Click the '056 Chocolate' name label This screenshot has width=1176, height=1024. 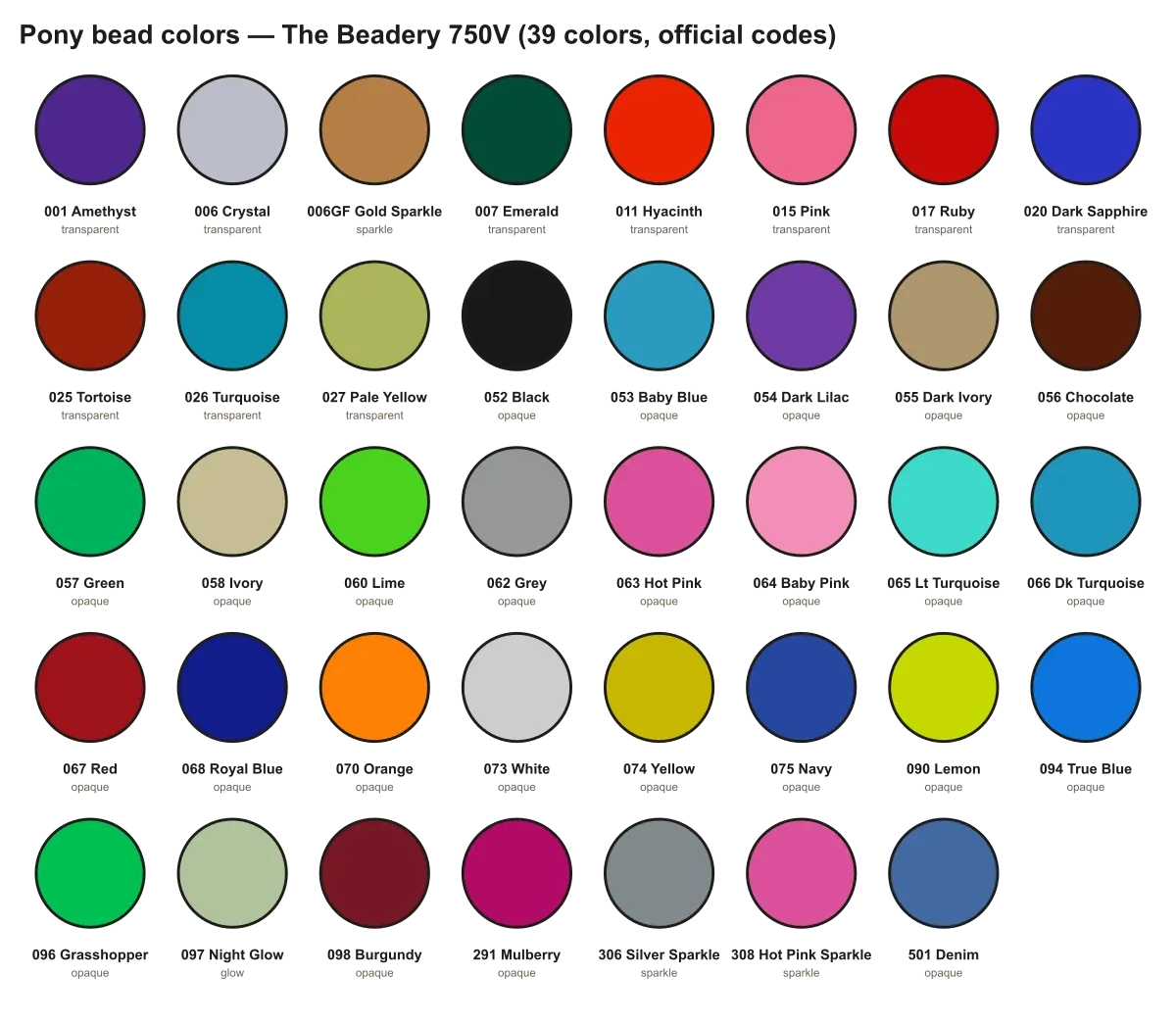click(x=1086, y=398)
